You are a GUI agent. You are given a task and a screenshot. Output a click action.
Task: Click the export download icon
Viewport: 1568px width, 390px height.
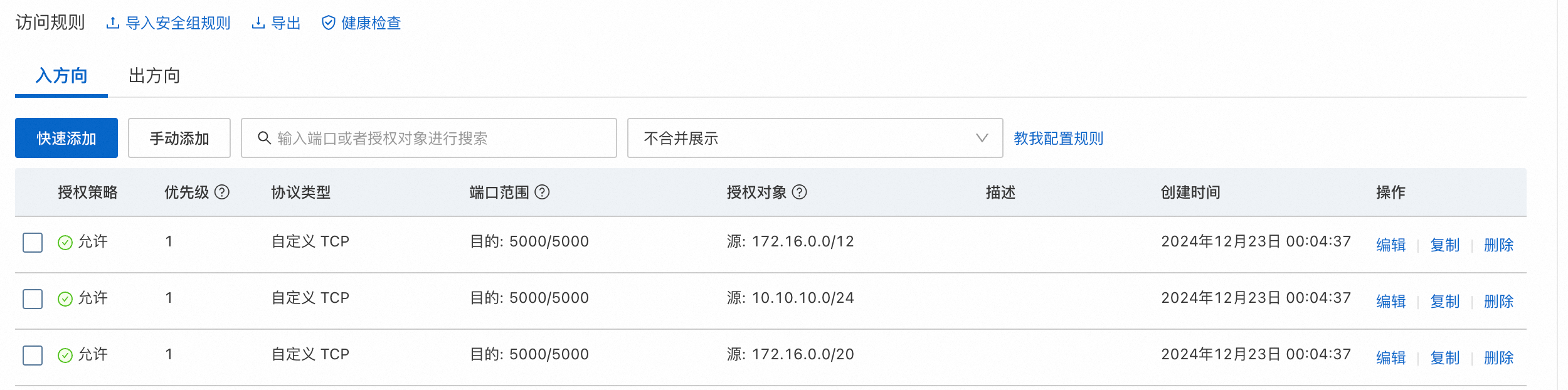[x=258, y=23]
